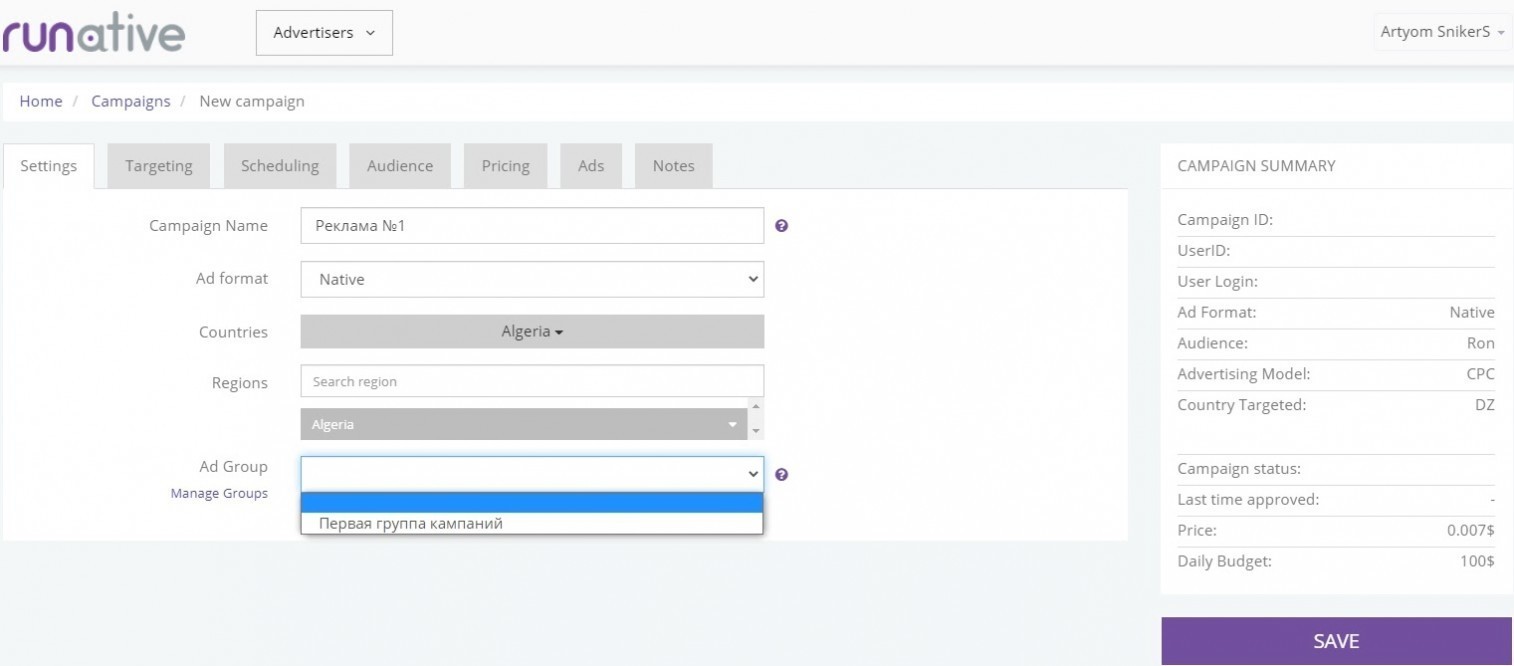The image size is (1514, 666).
Task: Click the Runative logo
Action: coord(93,33)
